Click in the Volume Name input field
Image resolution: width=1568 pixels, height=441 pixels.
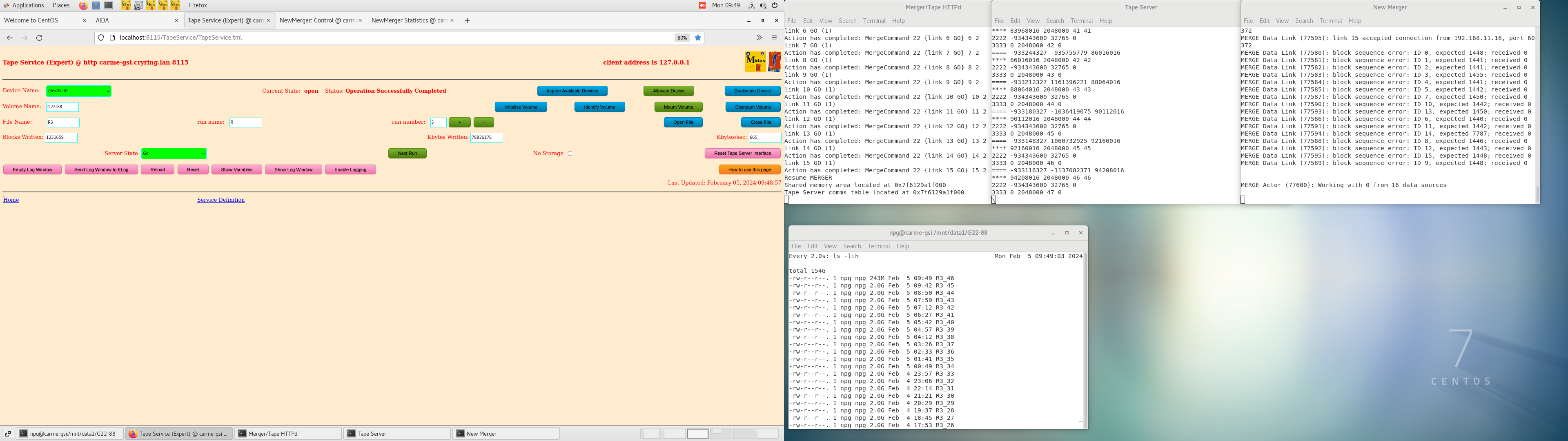click(63, 107)
